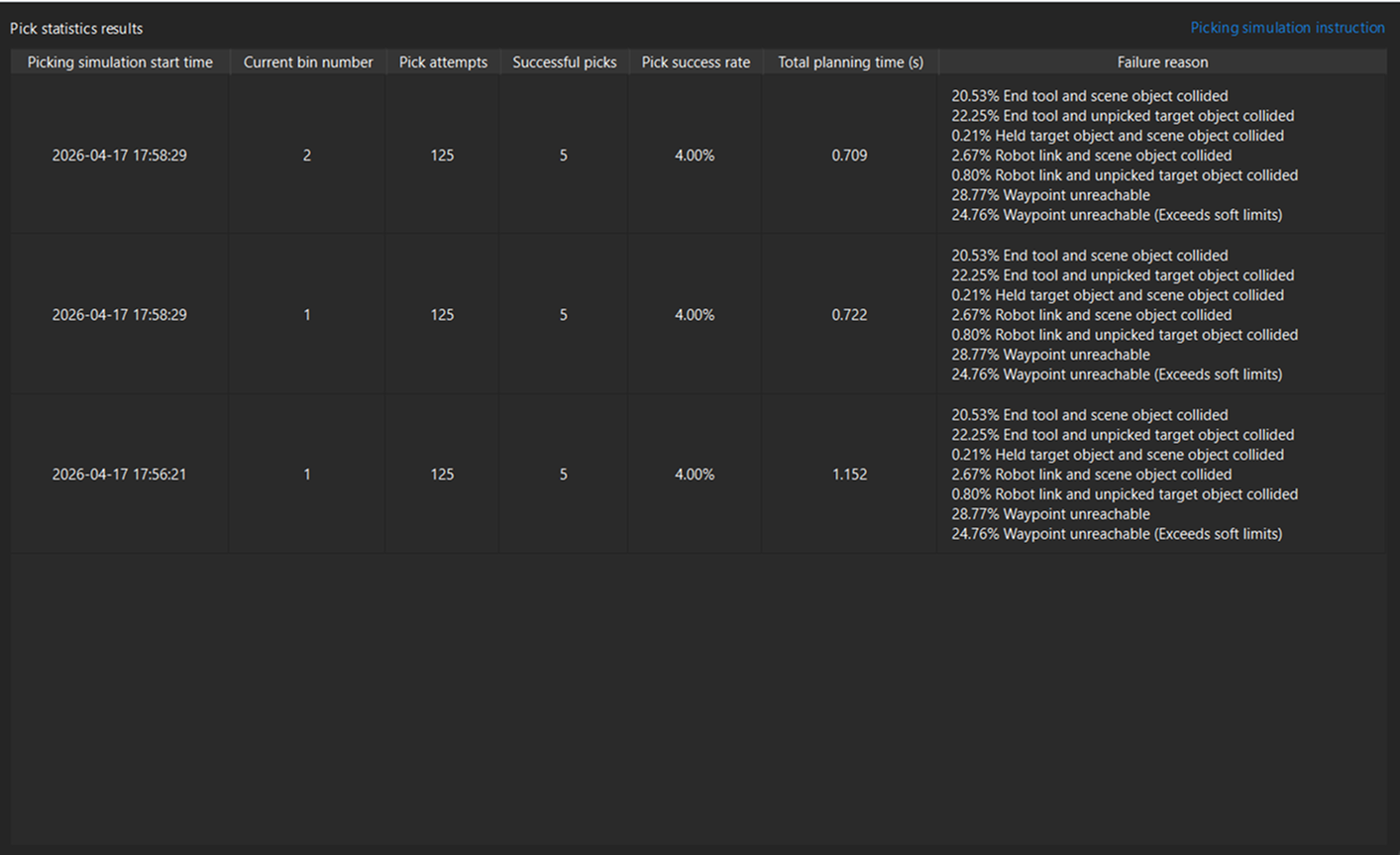Open the Picking simulation instruction link
1400x855 pixels.
pos(1287,28)
